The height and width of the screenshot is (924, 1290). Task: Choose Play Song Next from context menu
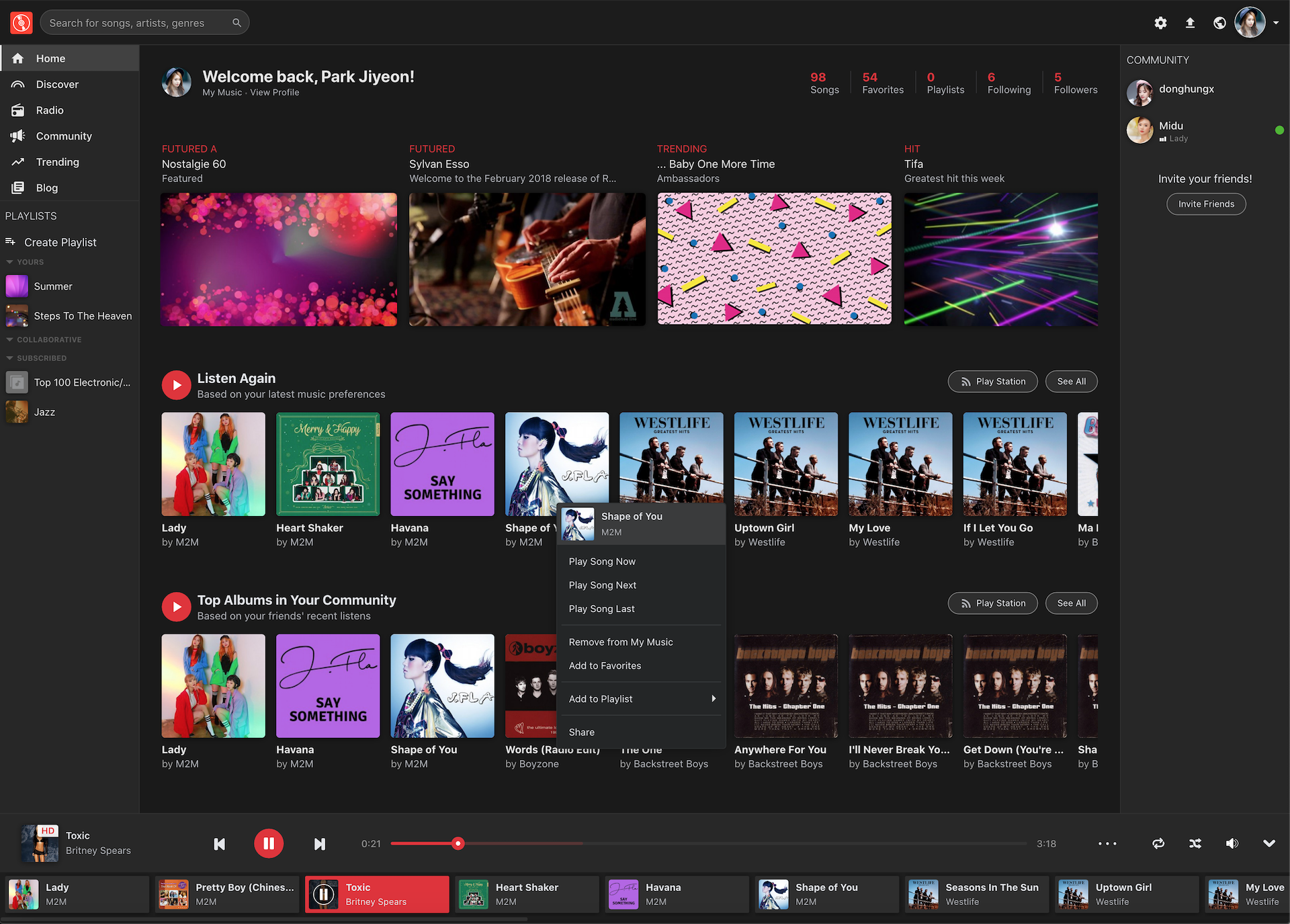pyautogui.click(x=602, y=585)
